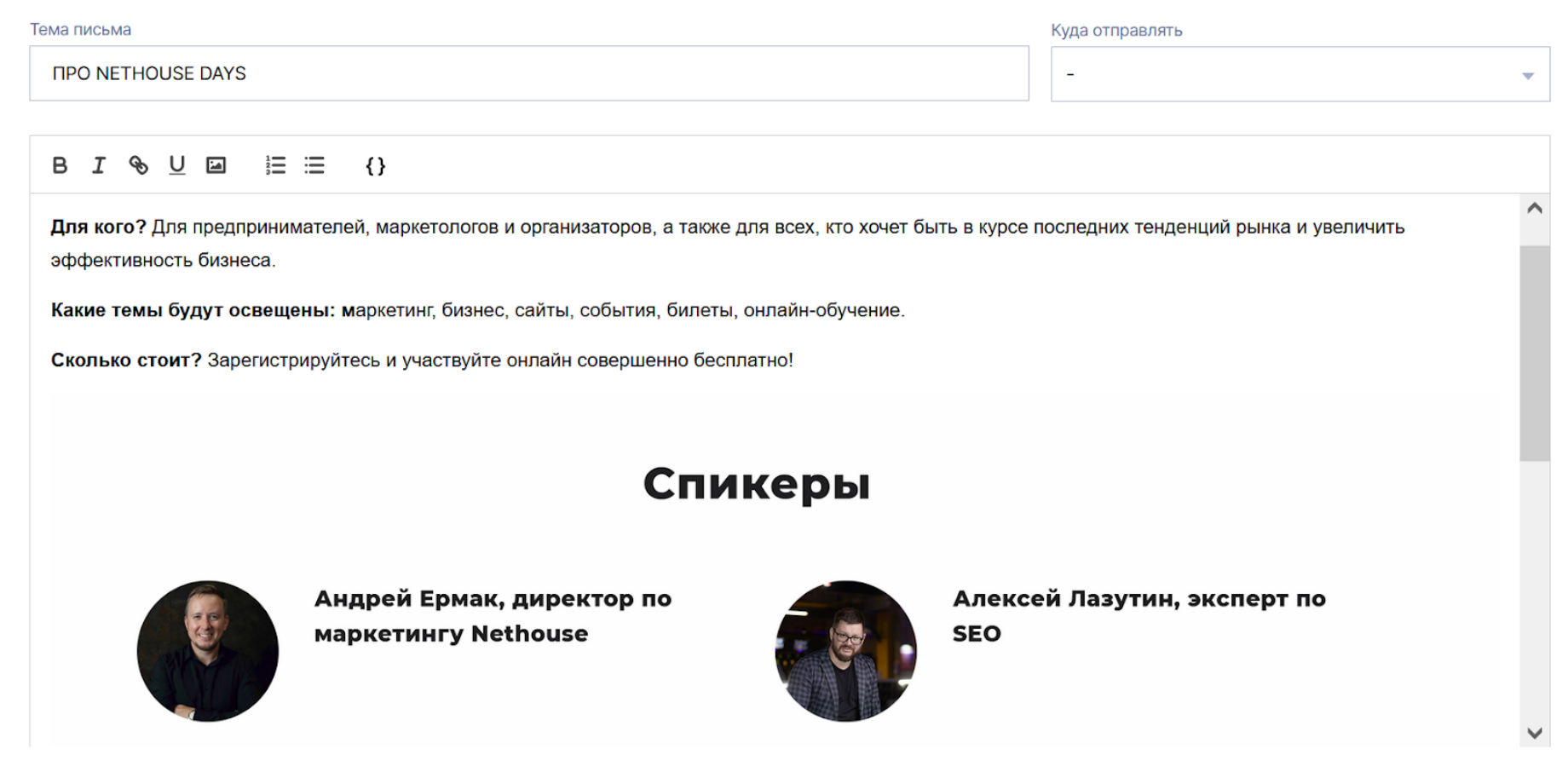Click the scrollbar down arrow in the editor
1568x772 pixels.
1535,733
